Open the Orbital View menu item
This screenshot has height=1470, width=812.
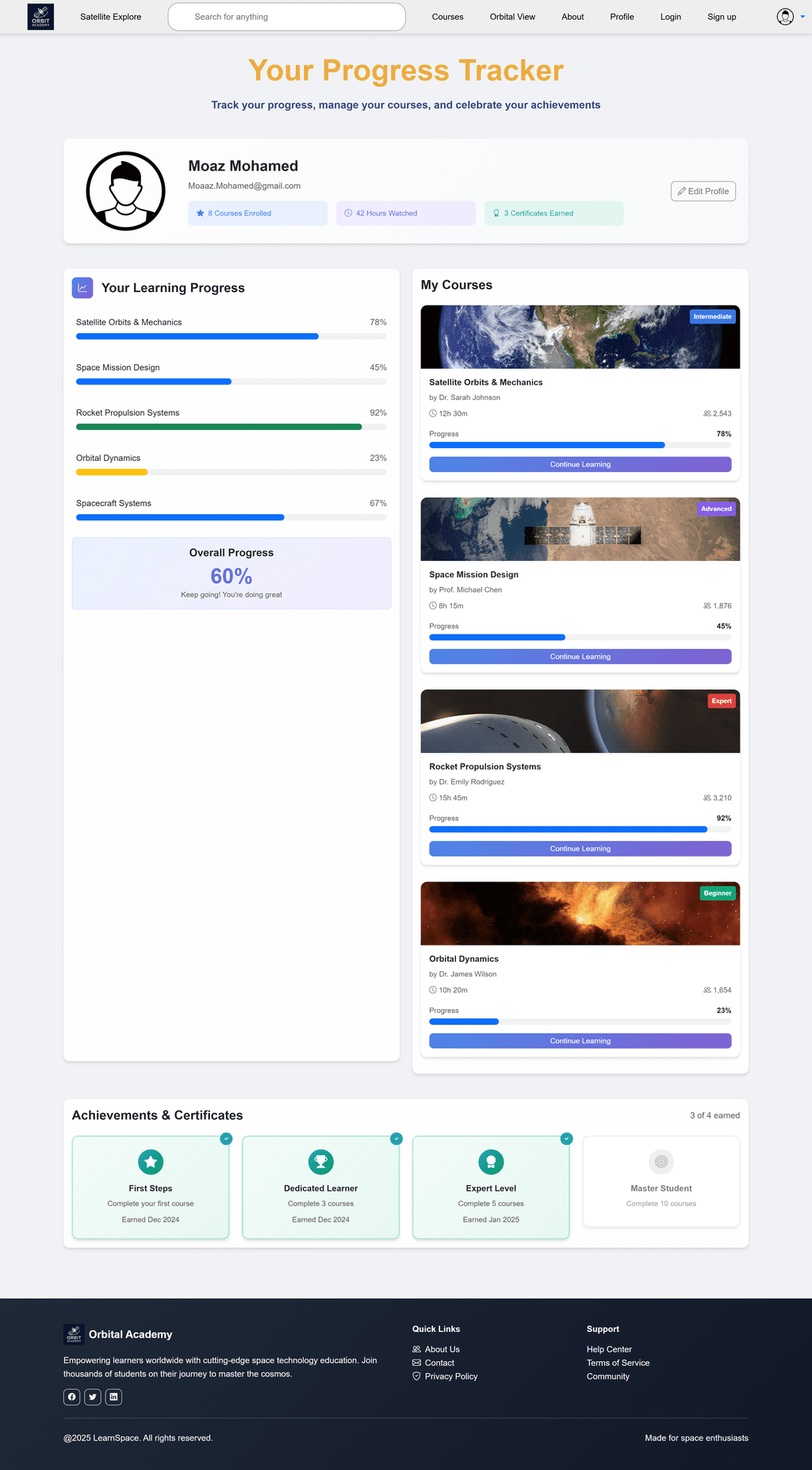point(512,17)
